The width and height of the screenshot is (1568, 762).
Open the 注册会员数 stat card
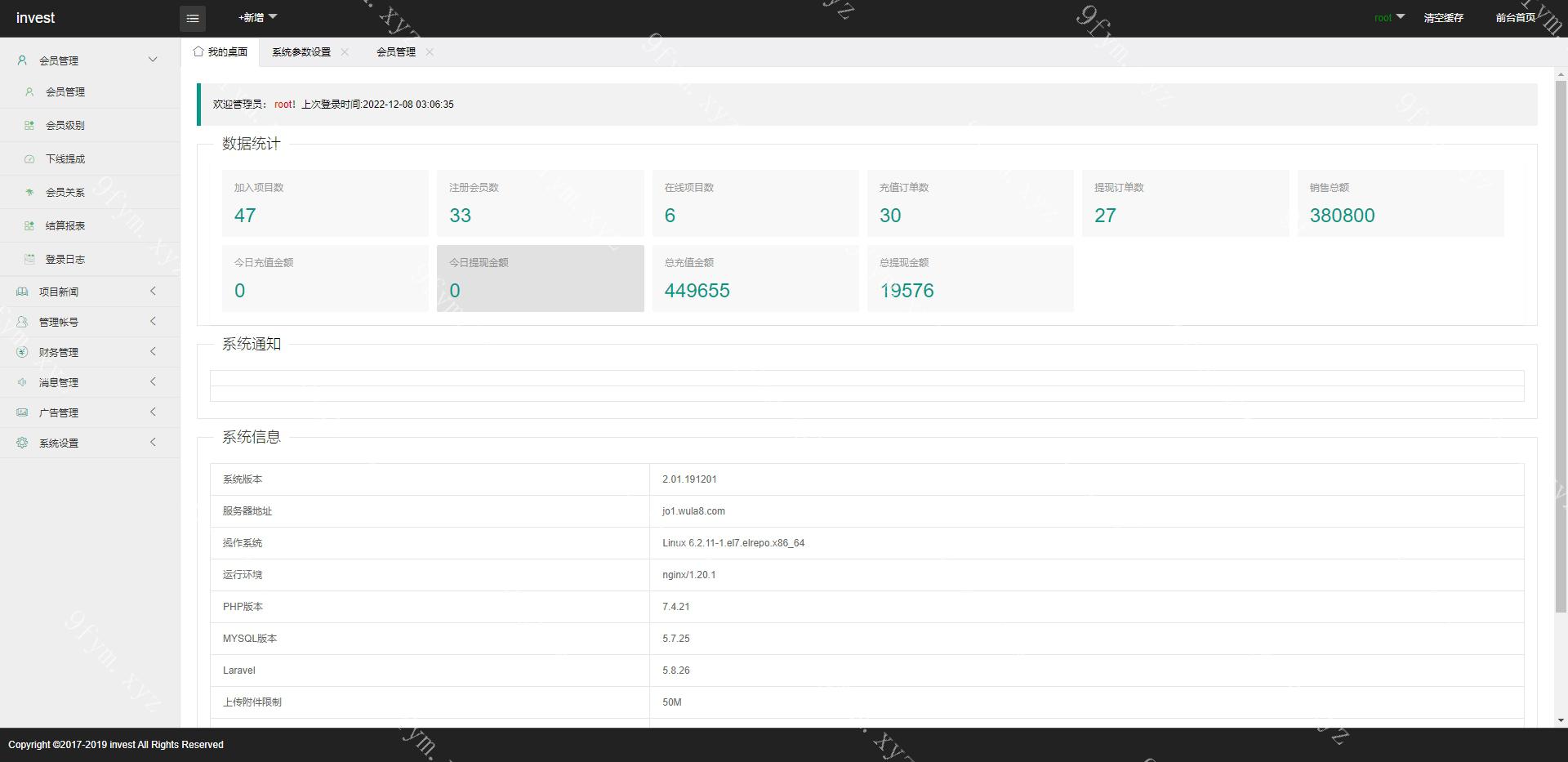point(540,203)
